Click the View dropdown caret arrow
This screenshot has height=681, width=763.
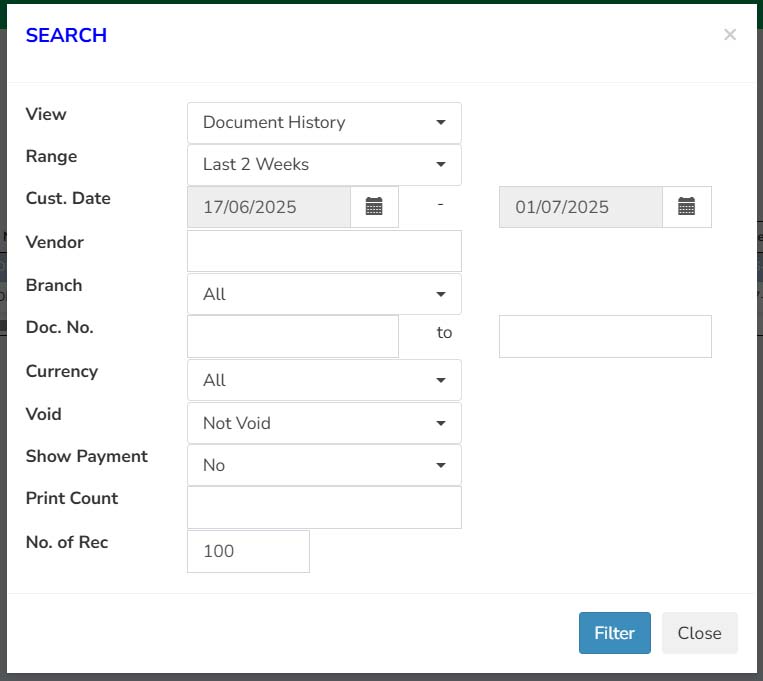coord(441,122)
